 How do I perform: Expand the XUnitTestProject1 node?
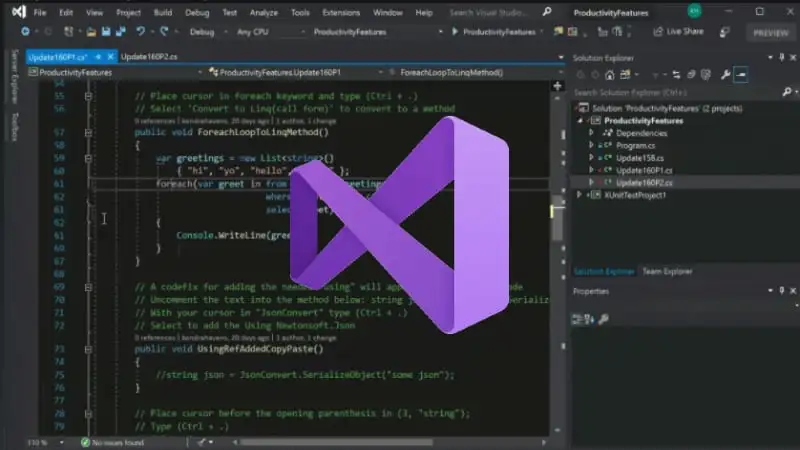point(579,195)
